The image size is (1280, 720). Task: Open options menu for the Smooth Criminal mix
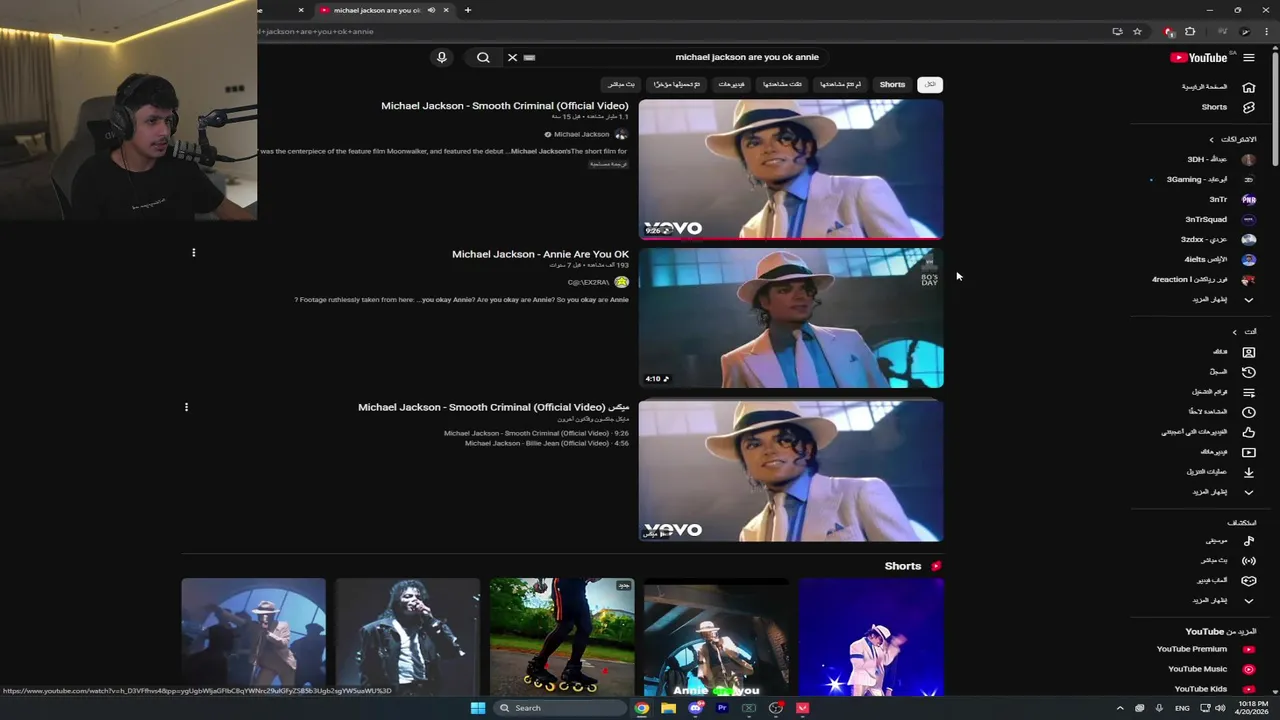pos(186,407)
